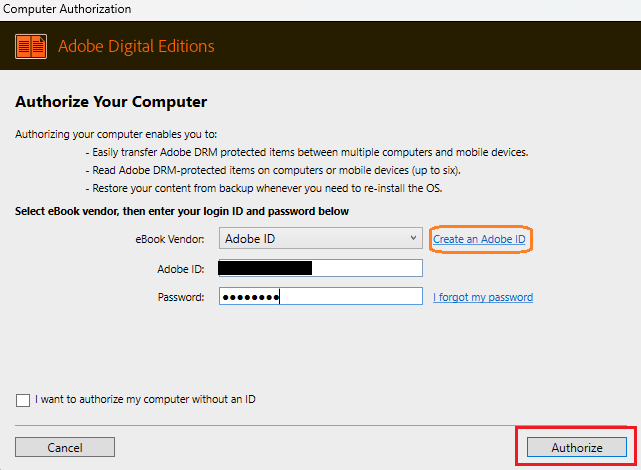This screenshot has height=470, width=641.
Task: Click the Password field label
Action: 181,297
